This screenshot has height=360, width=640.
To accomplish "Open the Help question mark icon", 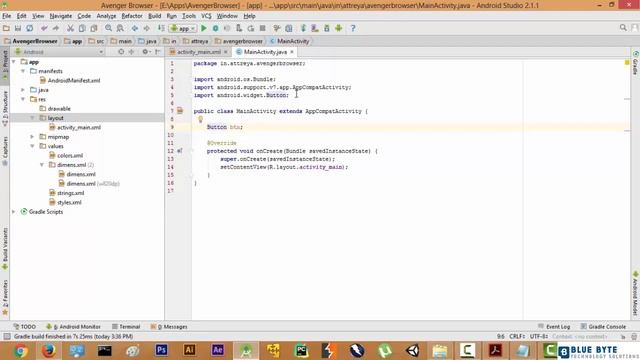I will pos(353,28).
